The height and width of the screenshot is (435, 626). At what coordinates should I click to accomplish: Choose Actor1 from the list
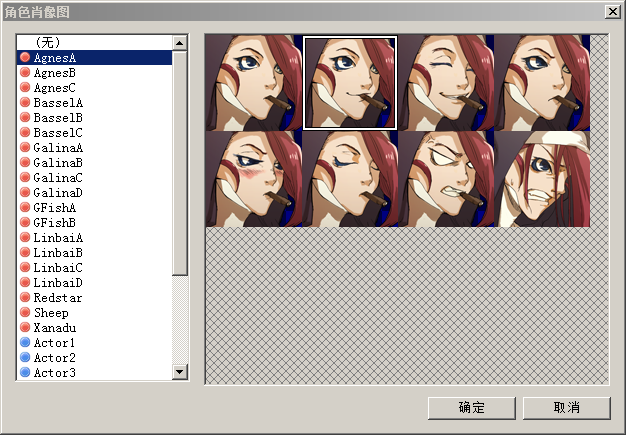[95, 342]
